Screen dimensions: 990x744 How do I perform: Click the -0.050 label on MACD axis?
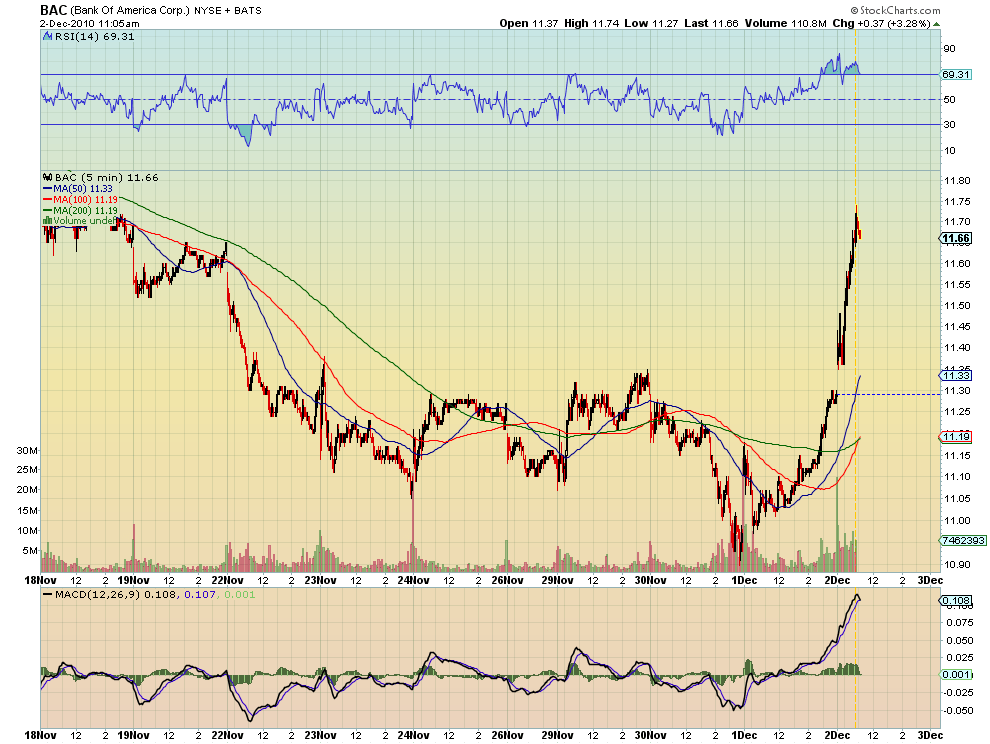click(957, 710)
